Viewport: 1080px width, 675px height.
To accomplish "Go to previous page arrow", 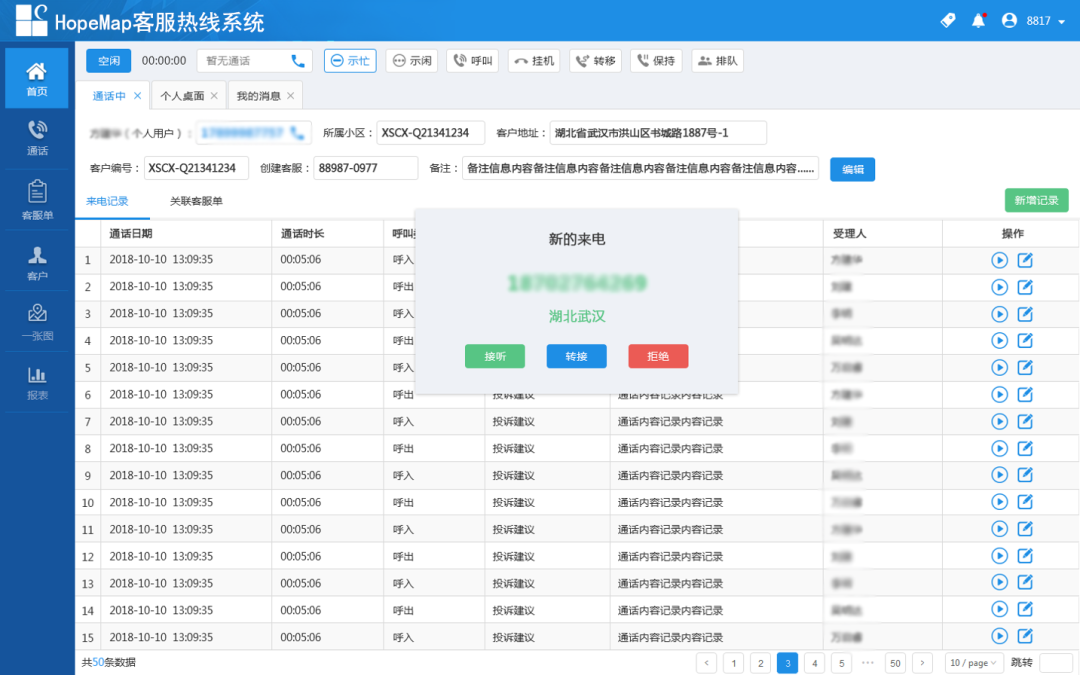I will click(x=707, y=663).
